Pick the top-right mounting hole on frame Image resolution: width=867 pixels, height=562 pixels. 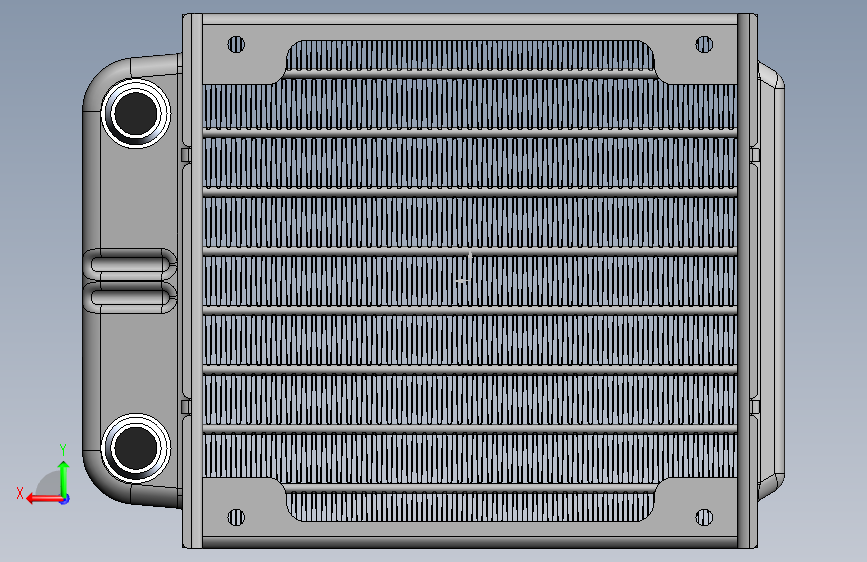pyautogui.click(x=704, y=44)
